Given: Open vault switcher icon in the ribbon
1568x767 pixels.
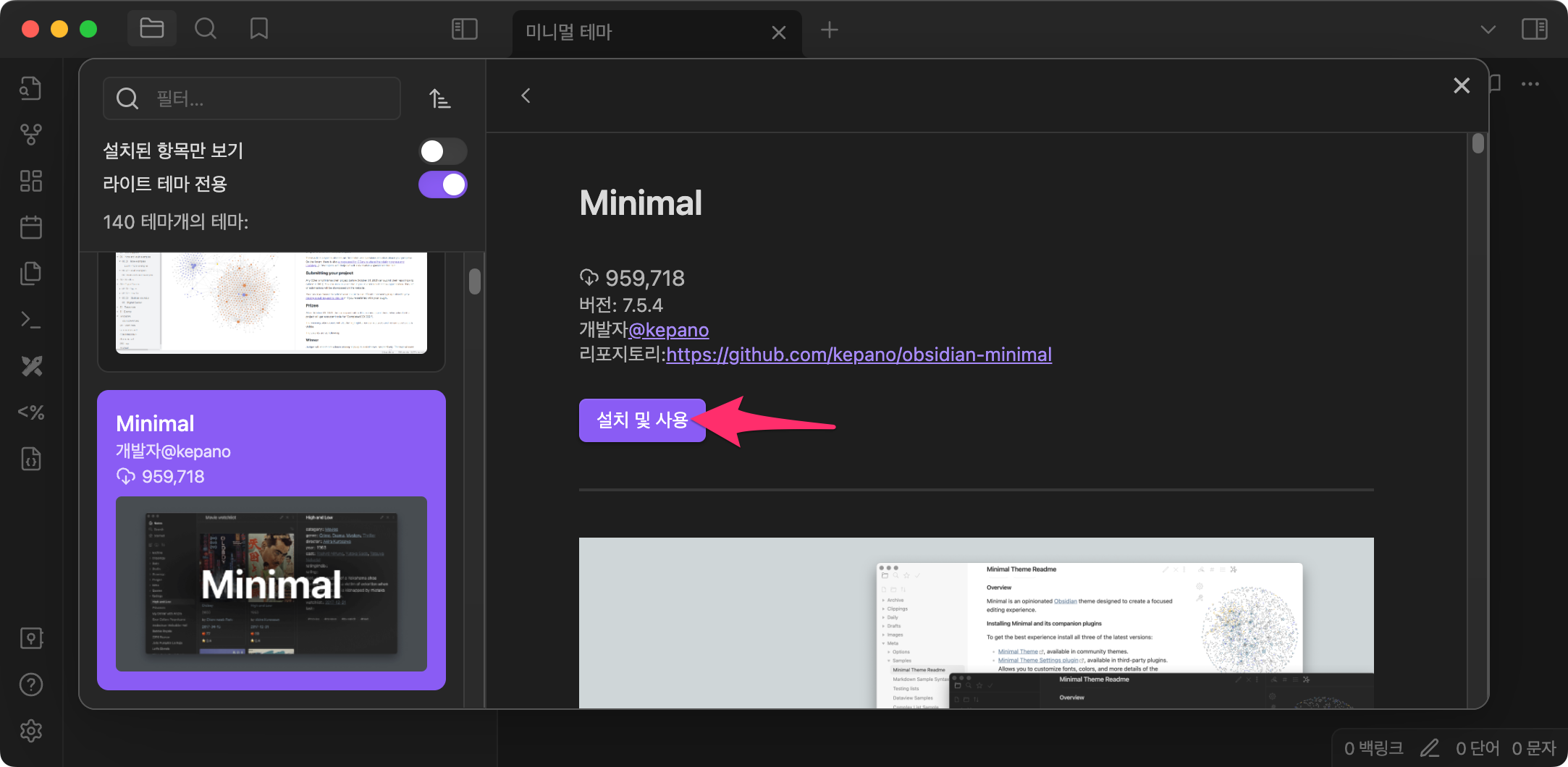Looking at the screenshot, I should coord(31,638).
